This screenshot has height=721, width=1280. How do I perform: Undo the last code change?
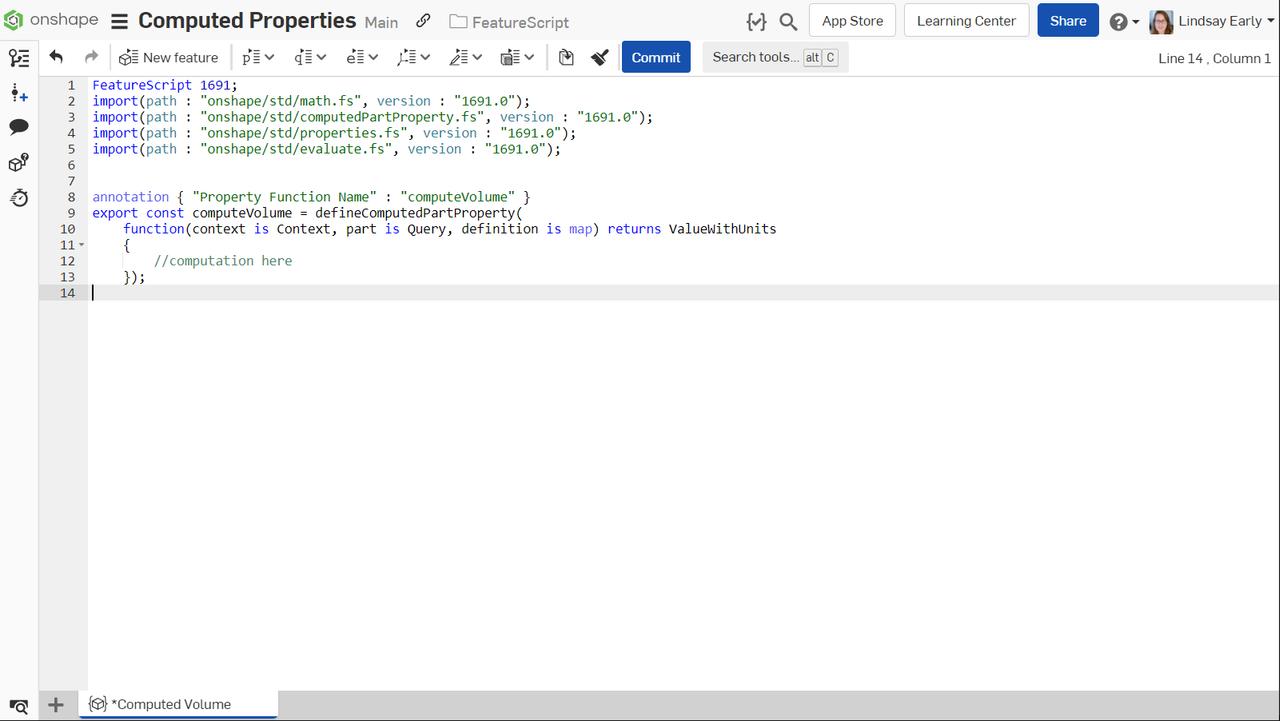click(x=57, y=57)
